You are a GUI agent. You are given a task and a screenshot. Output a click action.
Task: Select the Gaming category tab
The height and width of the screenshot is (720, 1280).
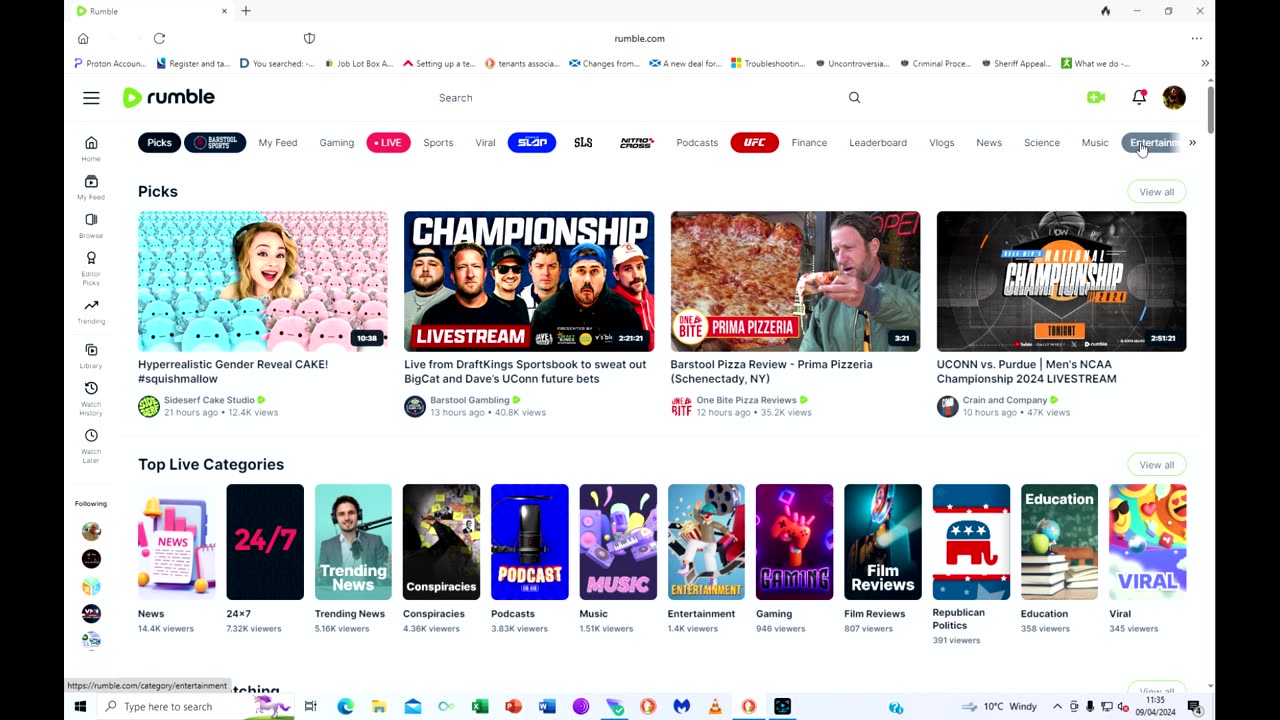point(337,143)
